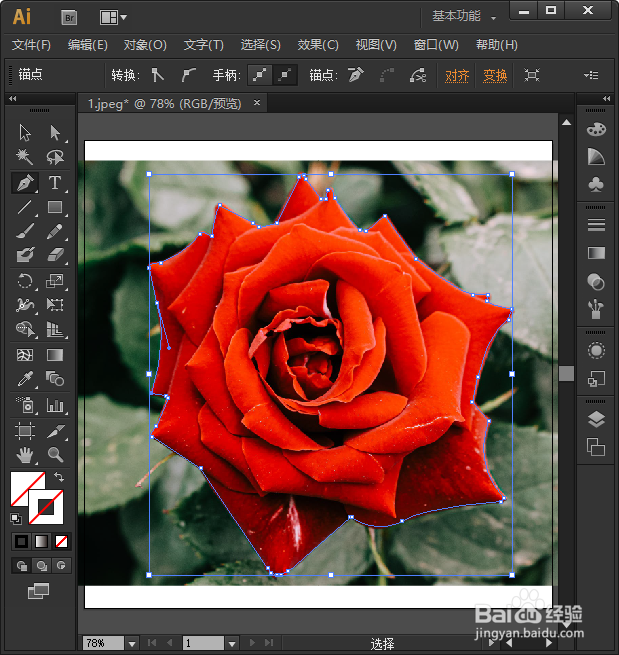619x655 pixels.
Task: Set None fill mode button
Action: point(61,542)
